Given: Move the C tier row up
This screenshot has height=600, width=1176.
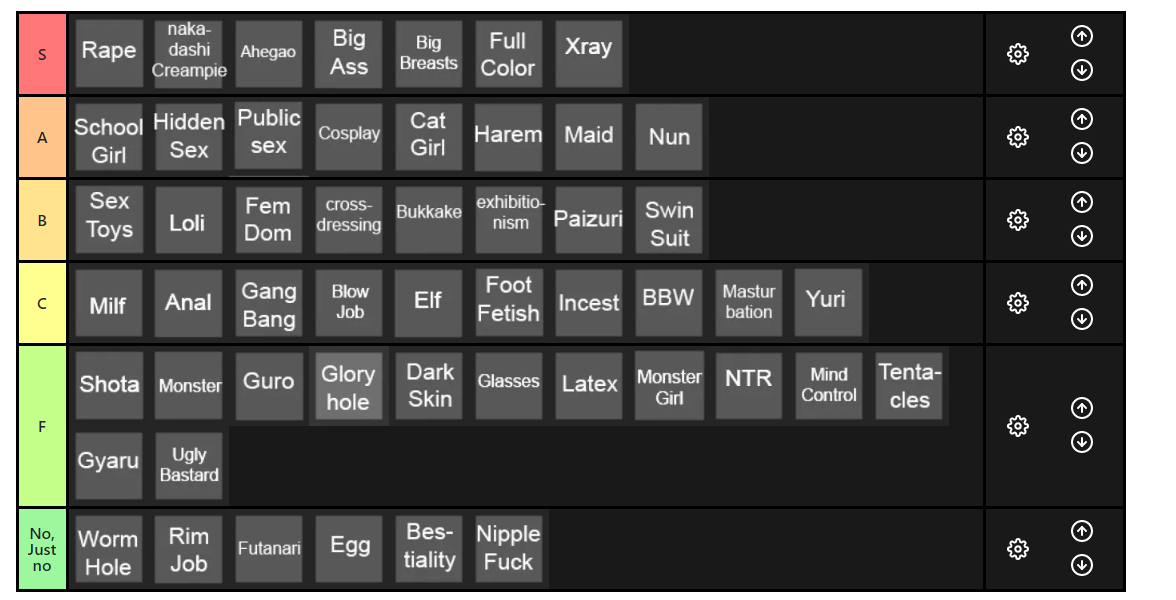Looking at the screenshot, I should tap(1081, 285).
